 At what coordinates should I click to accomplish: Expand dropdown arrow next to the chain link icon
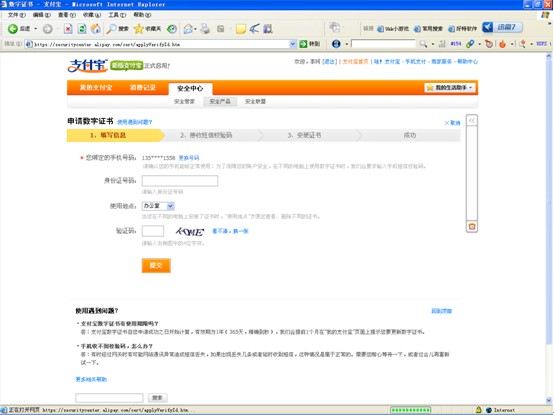tap(479, 44)
